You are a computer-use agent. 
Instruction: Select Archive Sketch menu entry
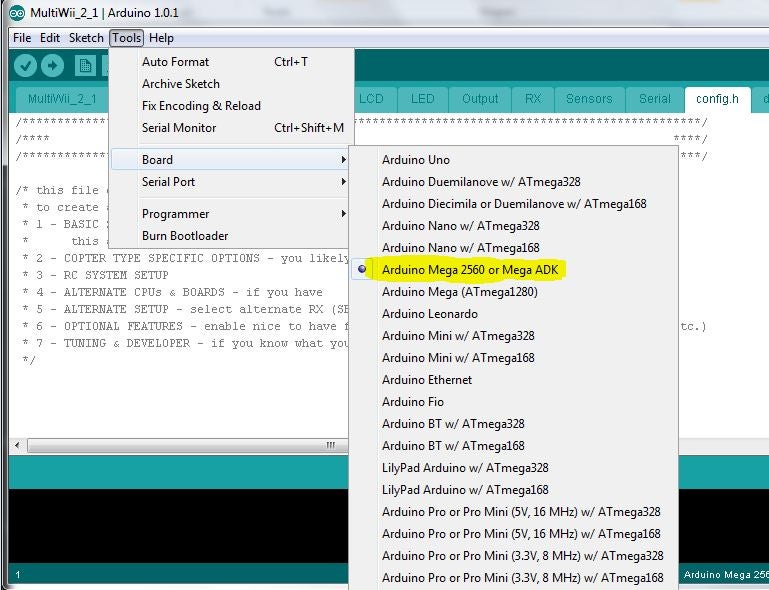pos(231,84)
